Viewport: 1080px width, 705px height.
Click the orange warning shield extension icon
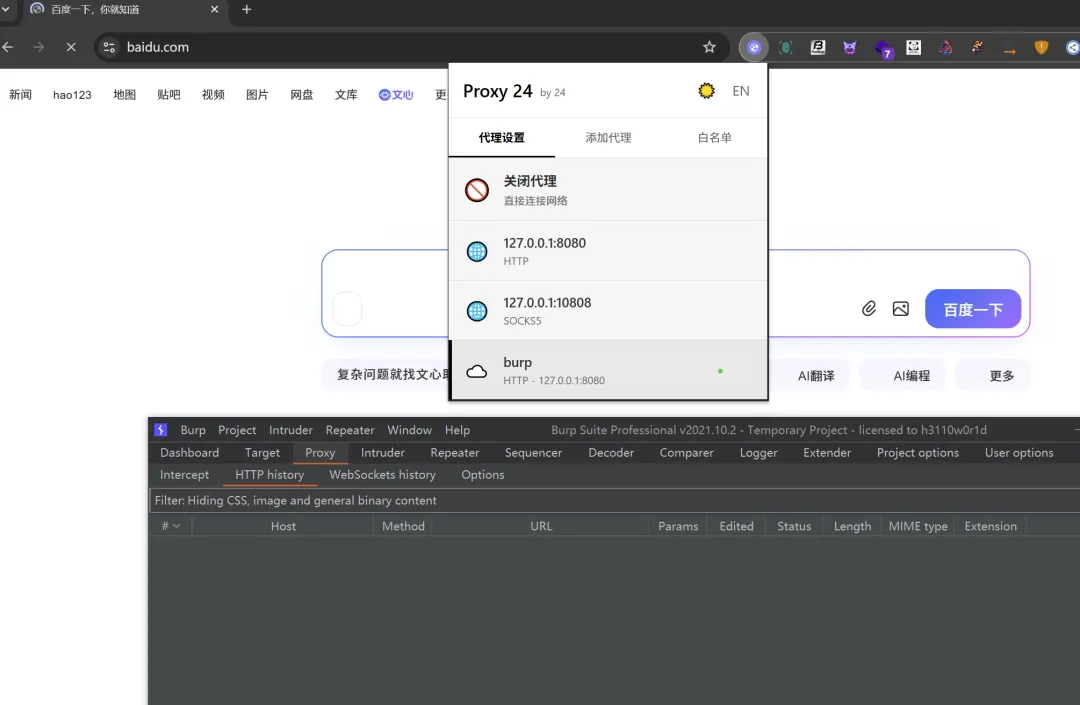click(1041, 48)
